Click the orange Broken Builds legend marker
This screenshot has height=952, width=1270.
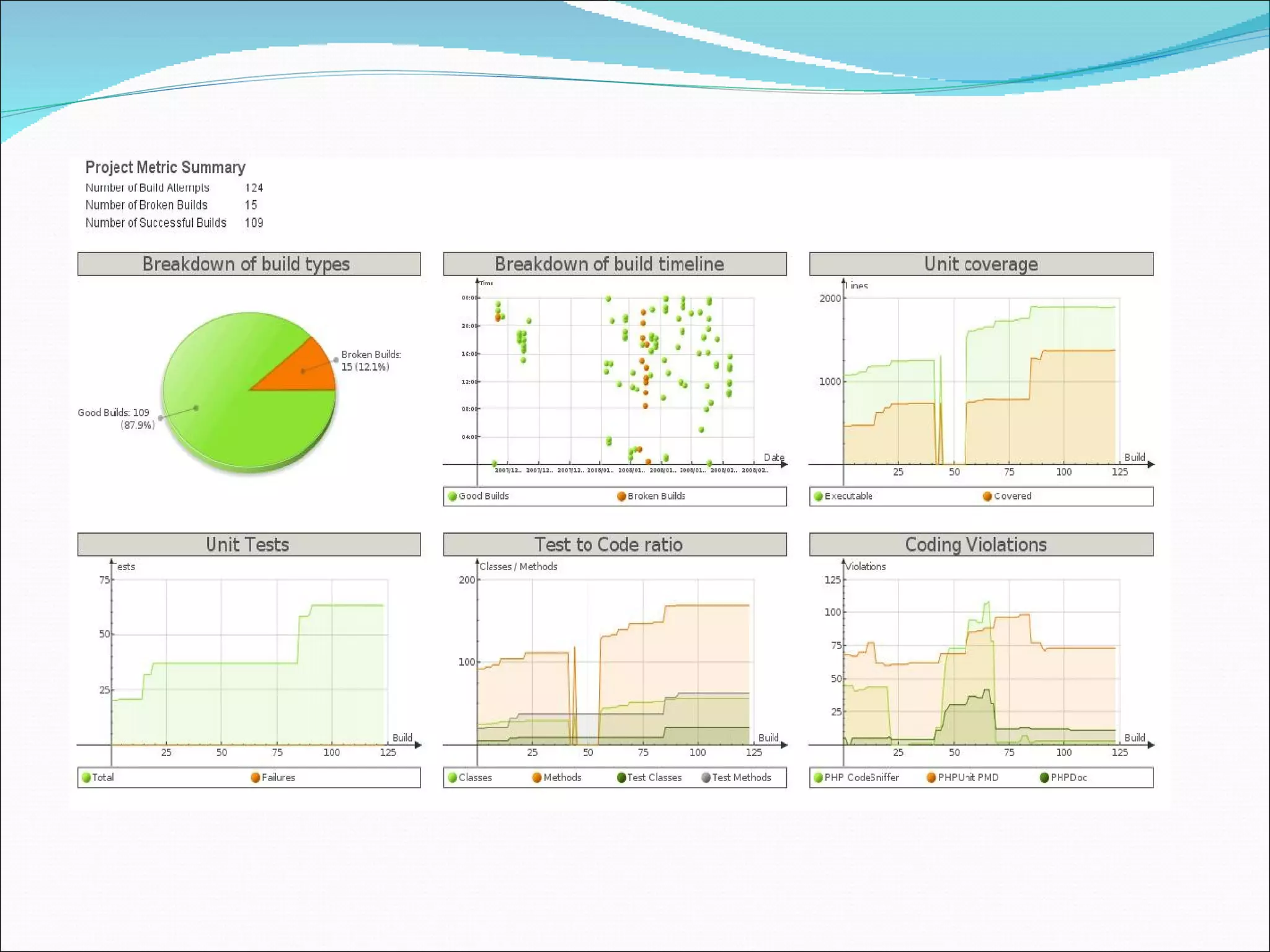621,496
